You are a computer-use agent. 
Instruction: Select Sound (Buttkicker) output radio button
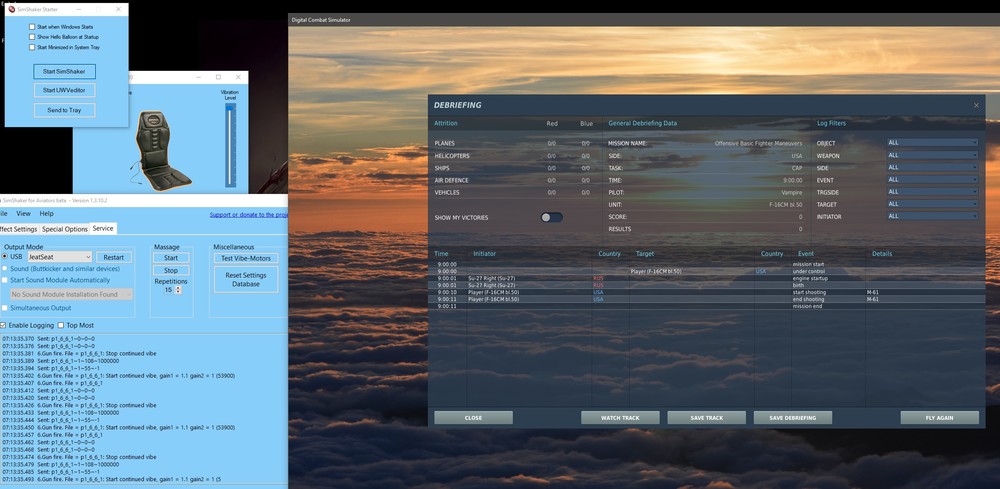pos(4,268)
